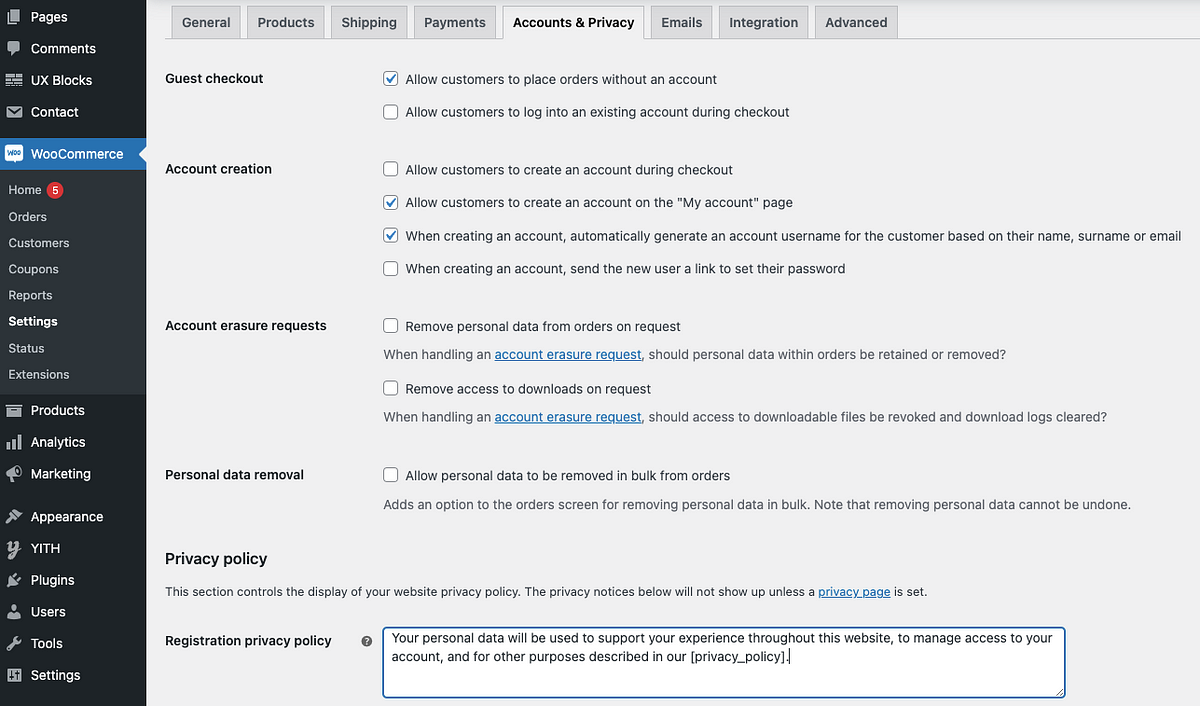Open the Payments tab

pos(455,22)
